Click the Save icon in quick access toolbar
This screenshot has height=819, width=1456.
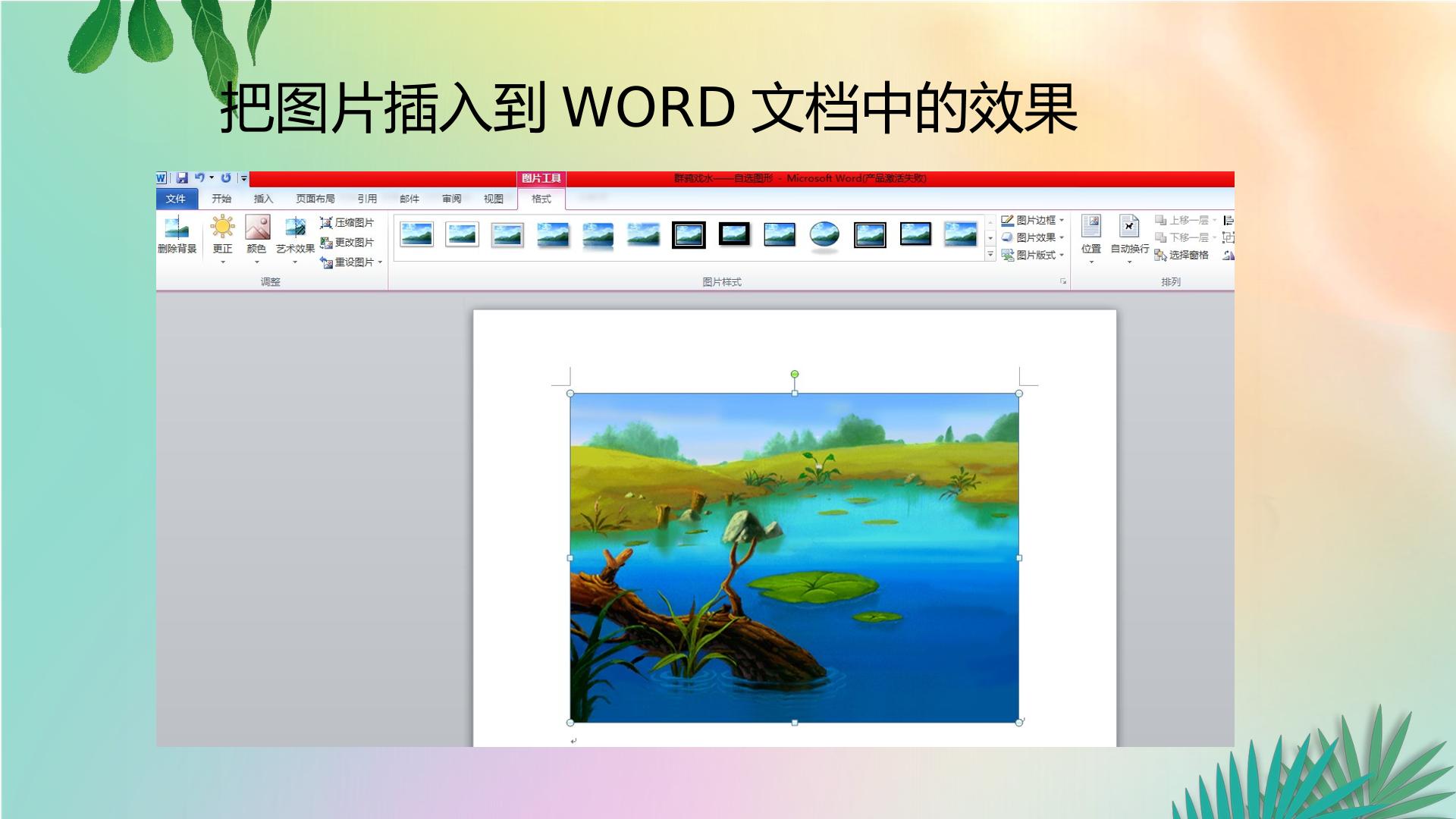pos(182,178)
